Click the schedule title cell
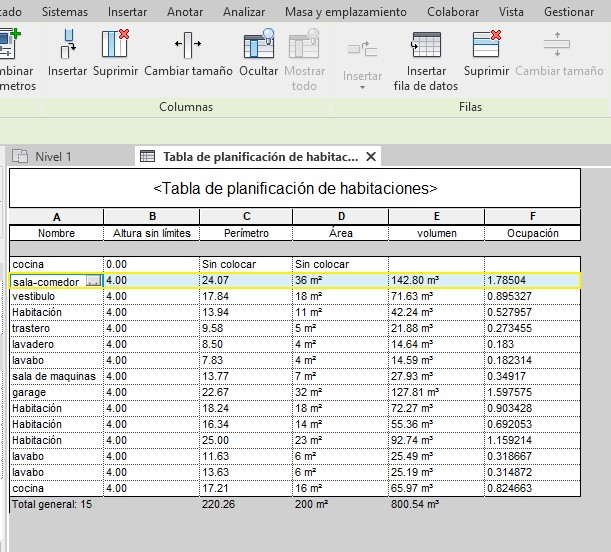The height and width of the screenshot is (552, 611). 294,187
